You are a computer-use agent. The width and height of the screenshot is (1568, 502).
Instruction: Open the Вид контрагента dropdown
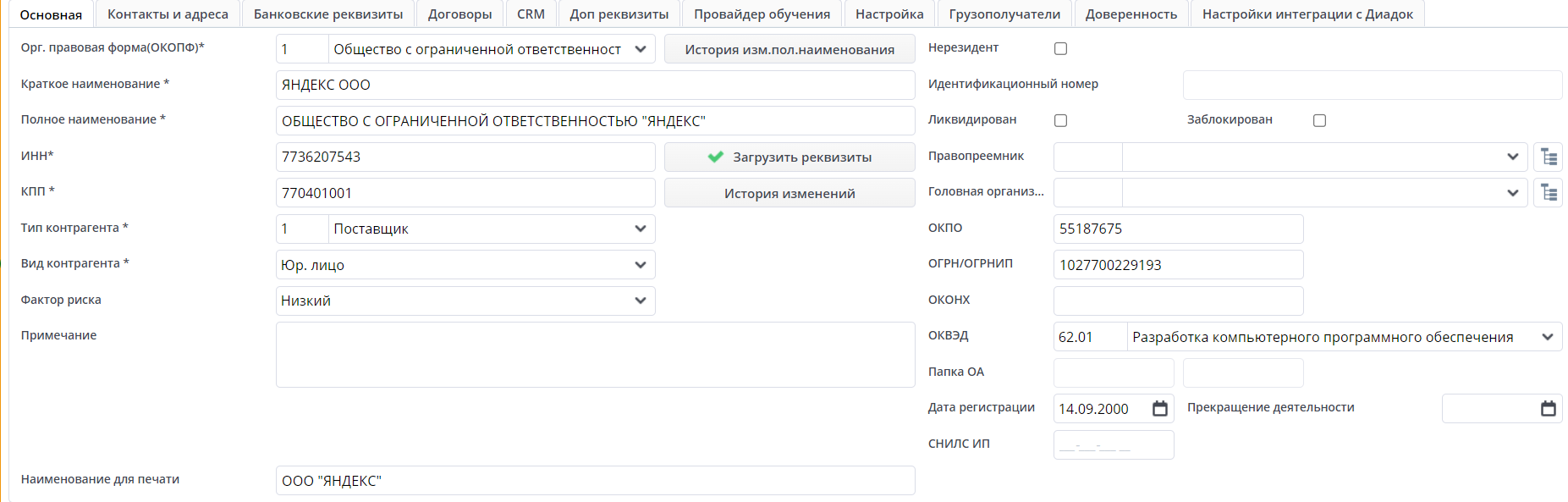tap(641, 265)
